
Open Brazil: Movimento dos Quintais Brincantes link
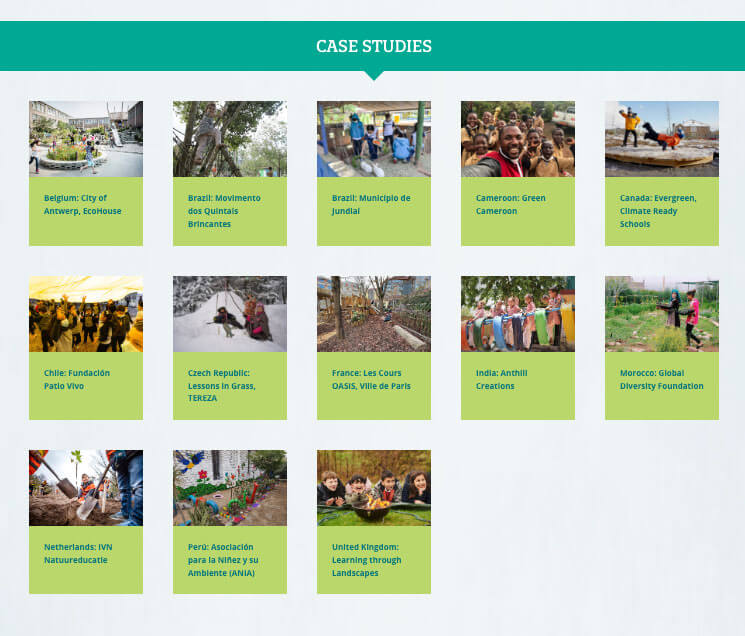click(224, 211)
